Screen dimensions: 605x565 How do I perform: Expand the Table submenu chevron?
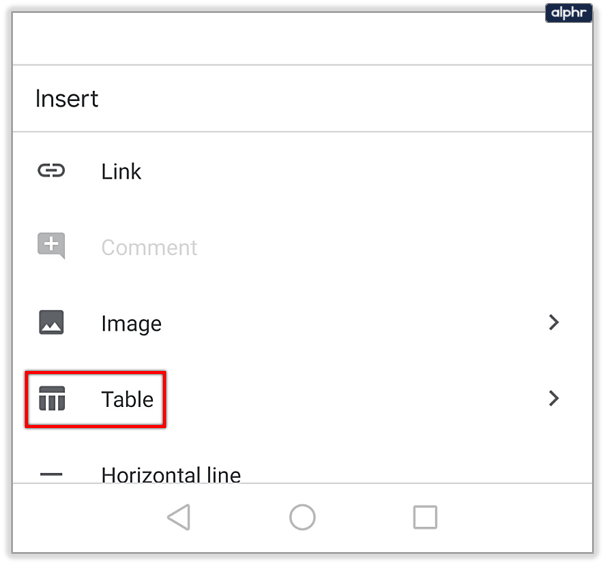click(x=553, y=399)
